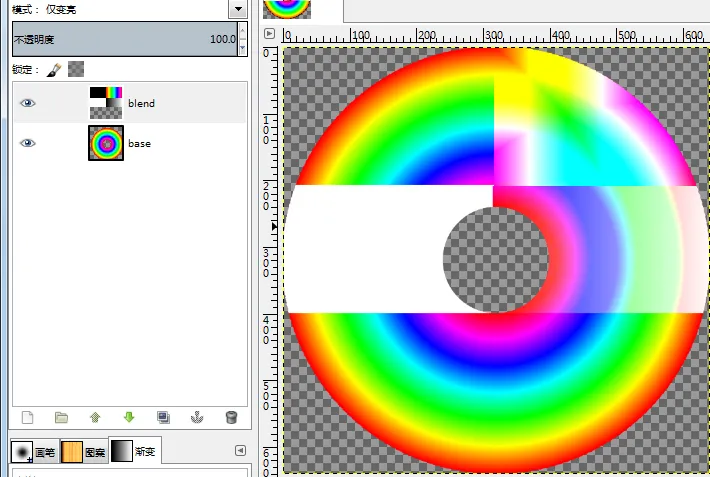Duplicate the selected layer
710x477 pixels.
click(x=163, y=417)
